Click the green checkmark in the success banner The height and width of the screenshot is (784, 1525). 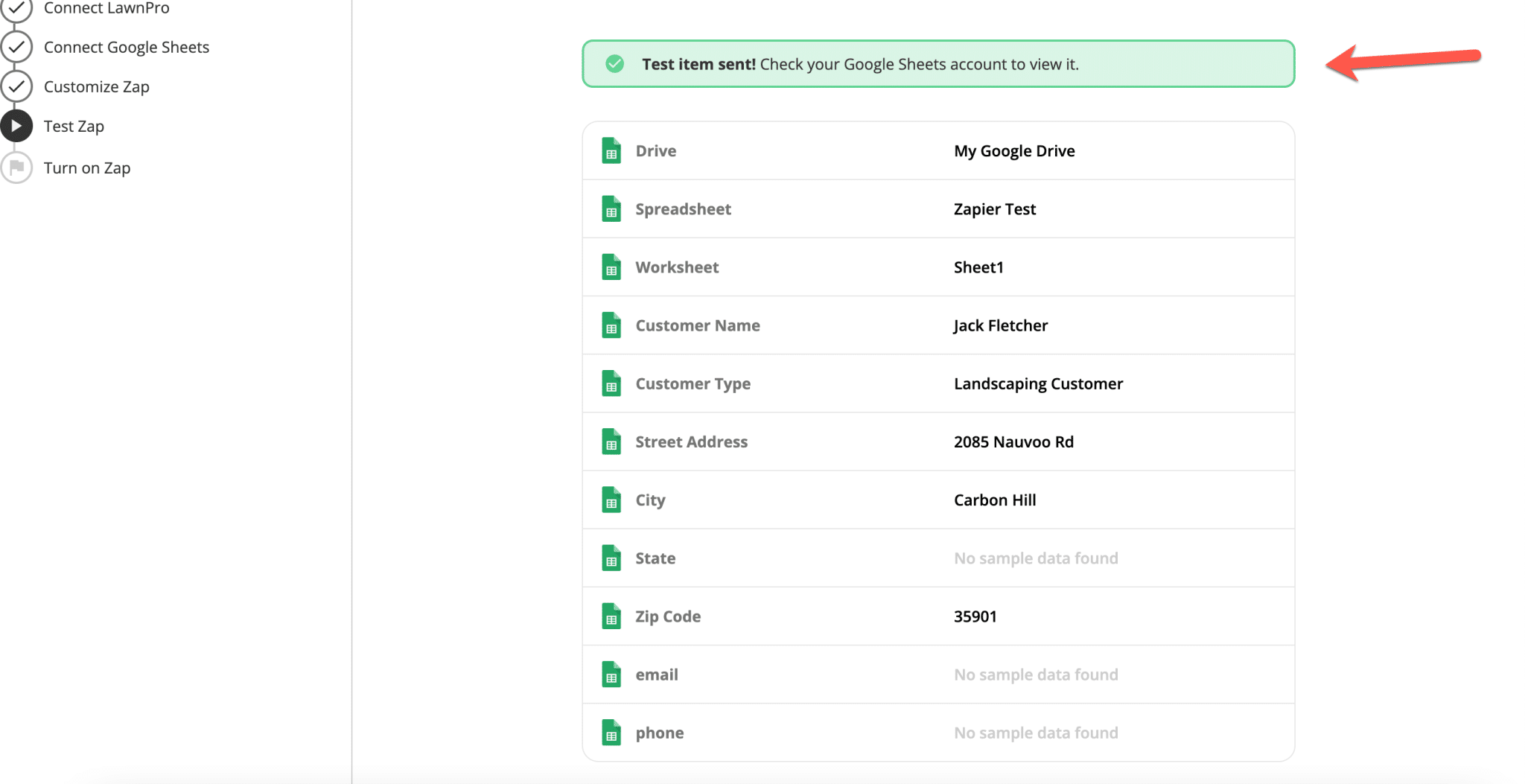click(614, 64)
